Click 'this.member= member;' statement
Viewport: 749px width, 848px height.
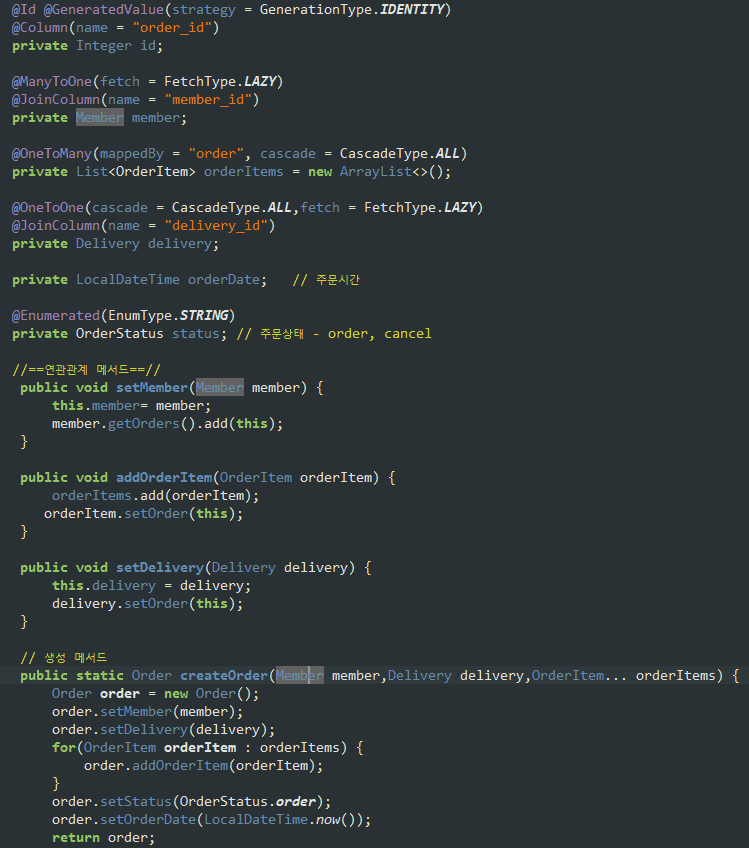pyautogui.click(x=131, y=406)
